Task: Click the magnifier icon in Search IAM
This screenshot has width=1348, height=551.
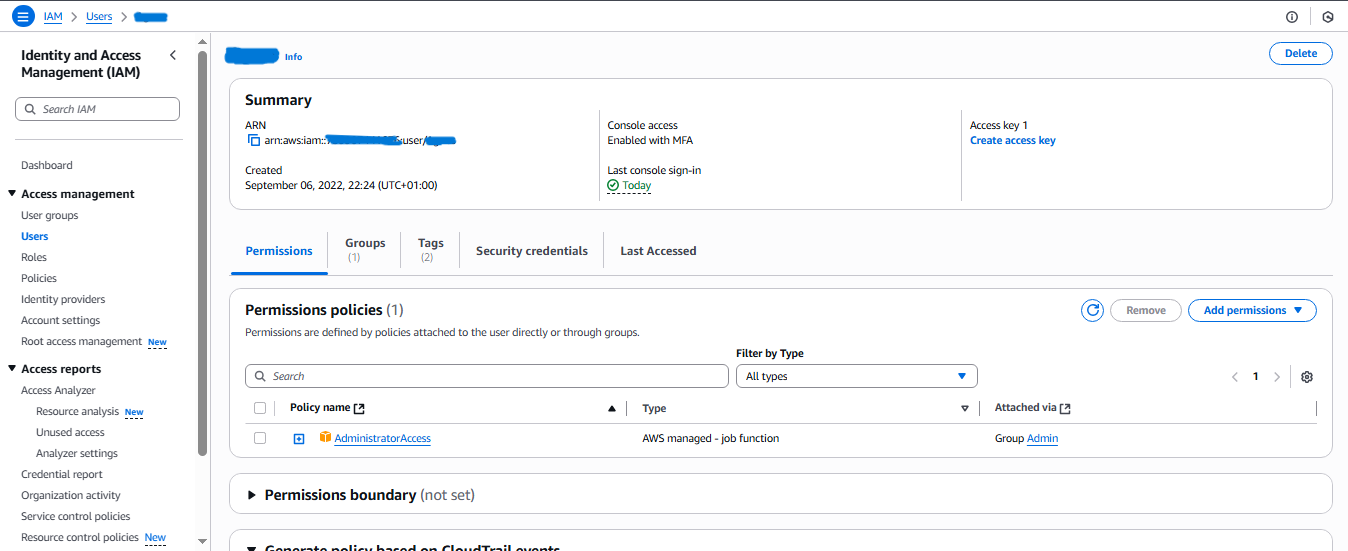Action: [31, 109]
